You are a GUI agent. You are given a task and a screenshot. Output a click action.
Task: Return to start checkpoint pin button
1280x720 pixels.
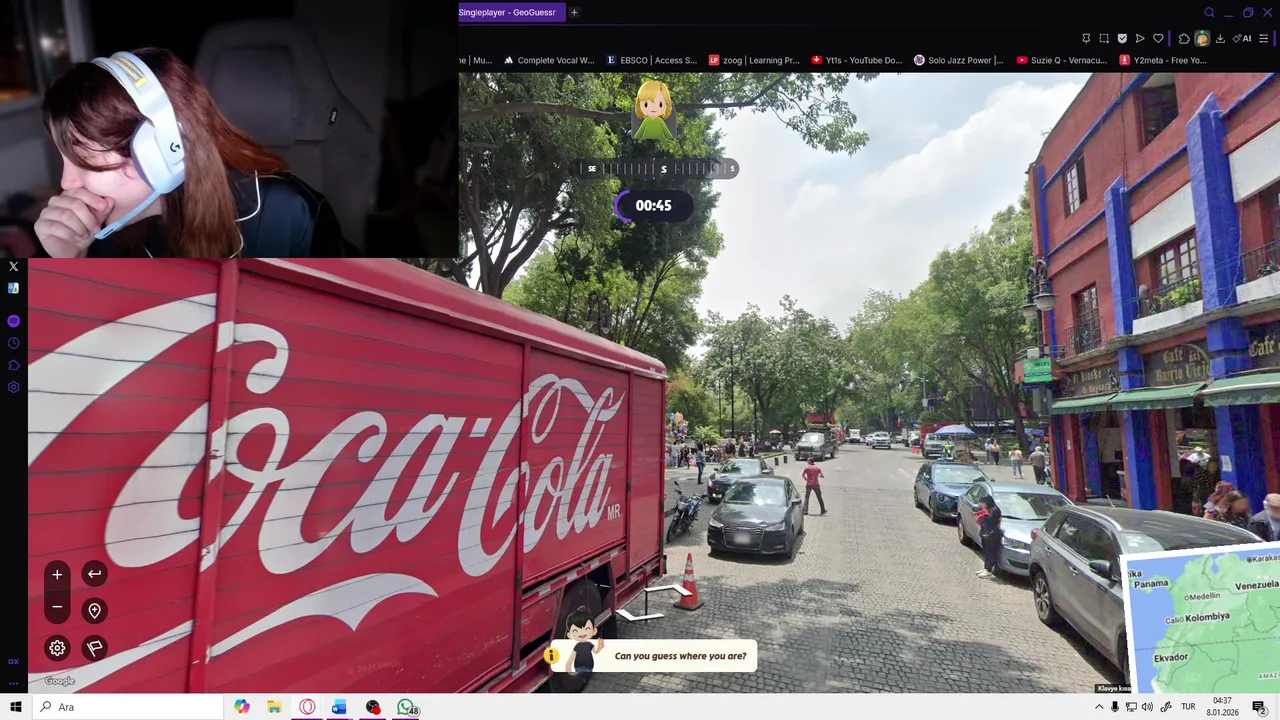(94, 610)
